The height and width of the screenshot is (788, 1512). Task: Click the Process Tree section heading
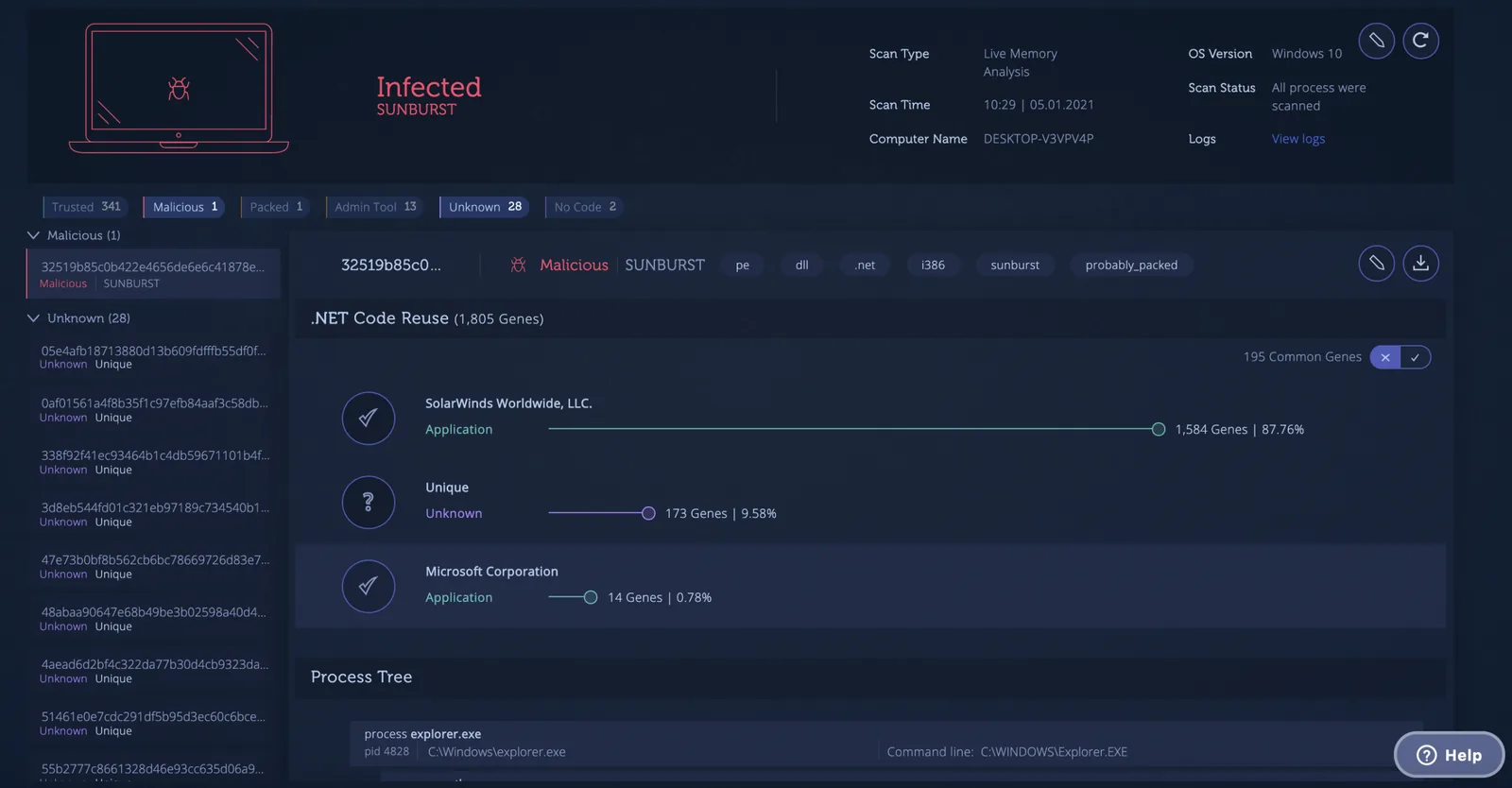pos(361,677)
